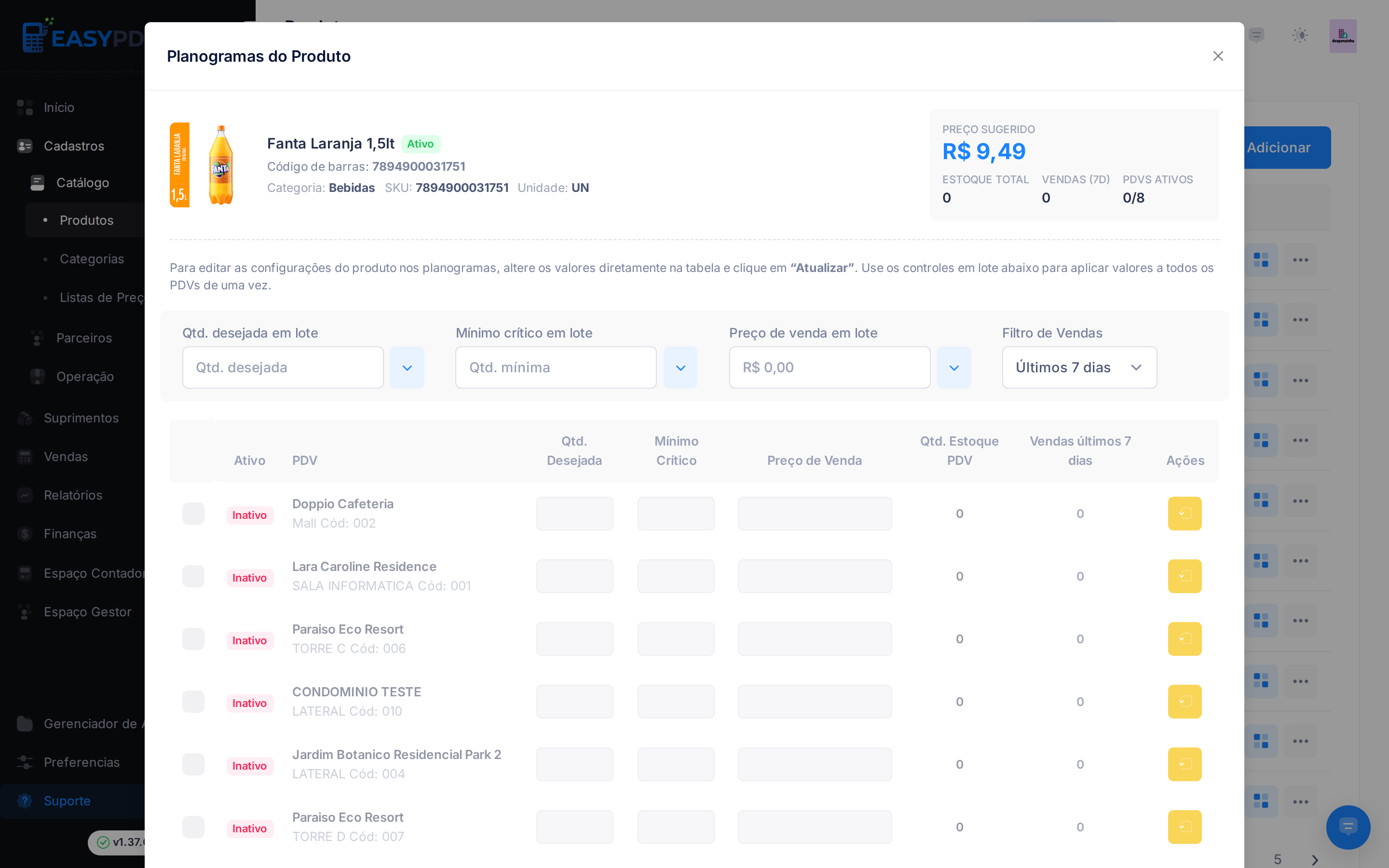Open the user avatar in the top bar
Image resolution: width=1389 pixels, height=868 pixels.
(1343, 36)
